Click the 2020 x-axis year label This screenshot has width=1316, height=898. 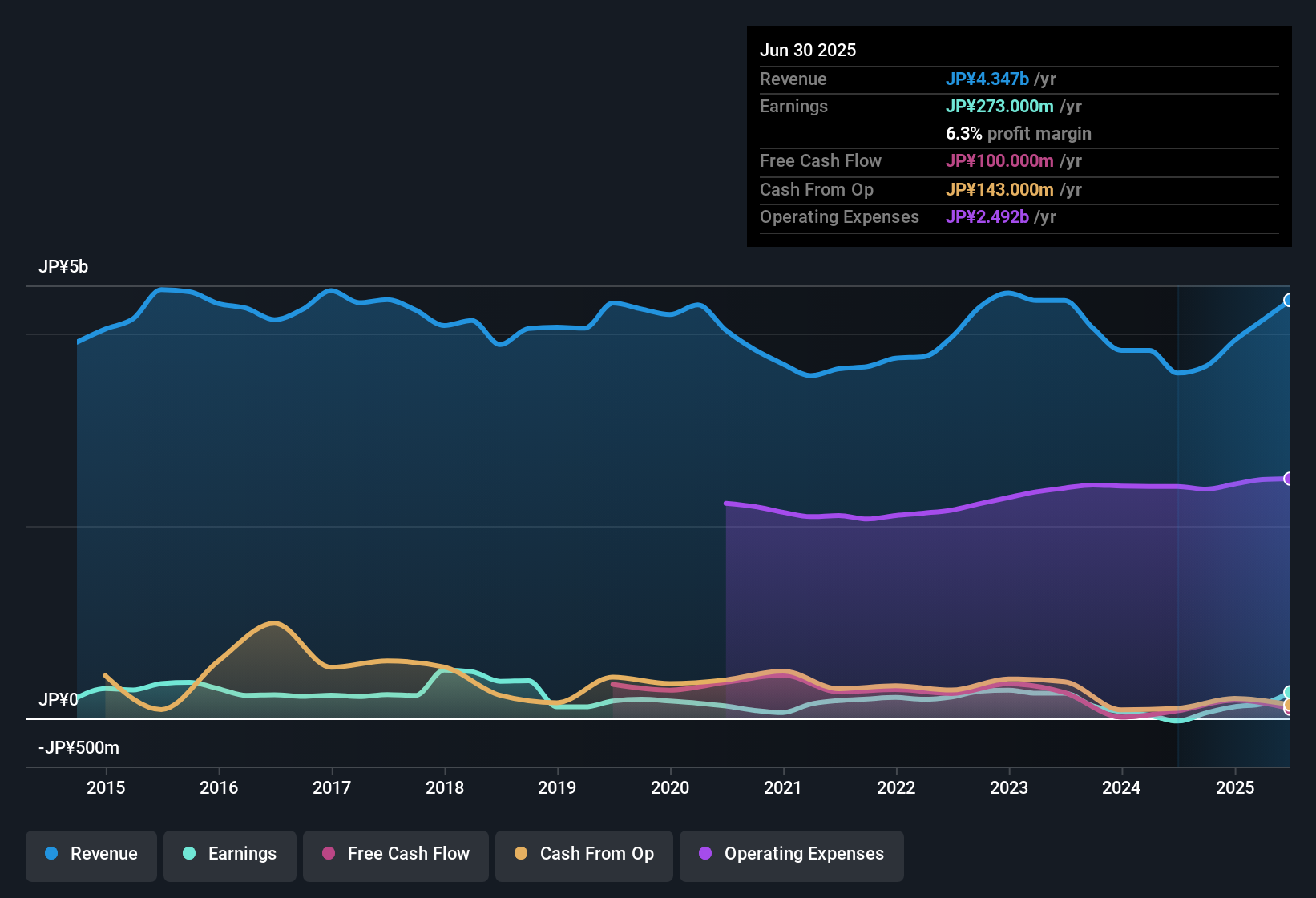pos(670,787)
